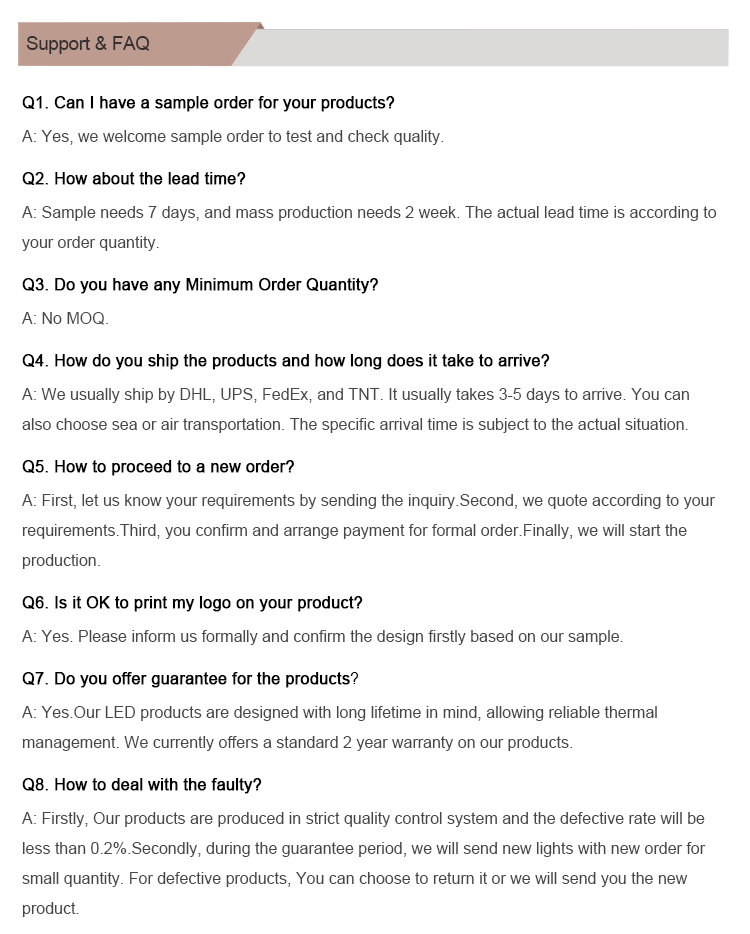The width and height of the screenshot is (750, 934).
Task: Click the answer about 7 days sample time
Action: (x=369, y=228)
